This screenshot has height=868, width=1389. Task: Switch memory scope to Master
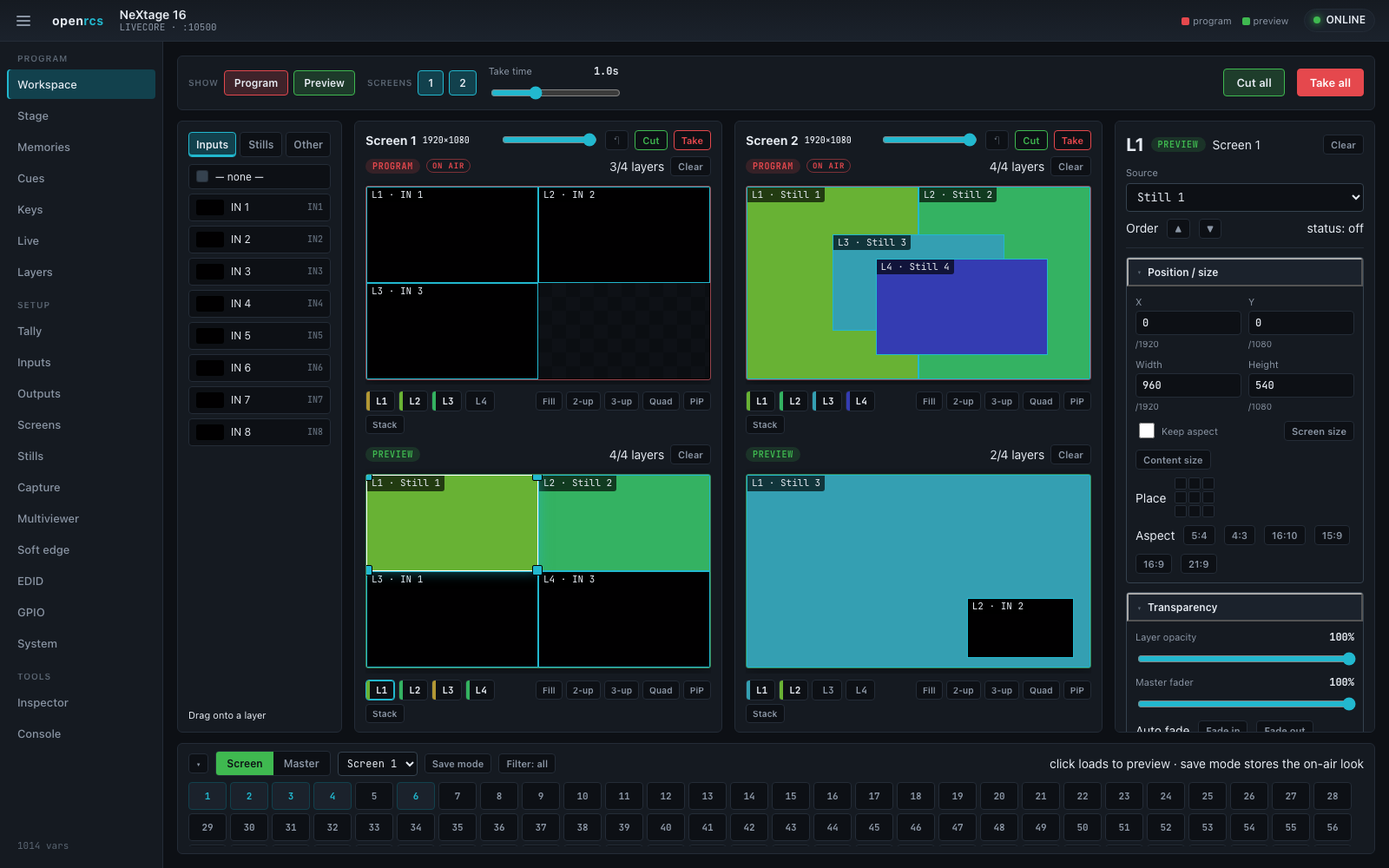pos(301,764)
